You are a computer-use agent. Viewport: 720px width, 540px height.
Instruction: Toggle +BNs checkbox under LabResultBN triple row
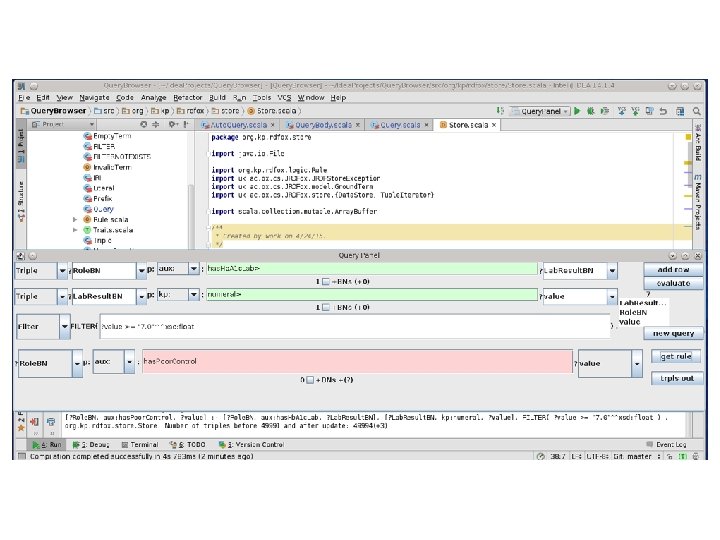coord(326,307)
